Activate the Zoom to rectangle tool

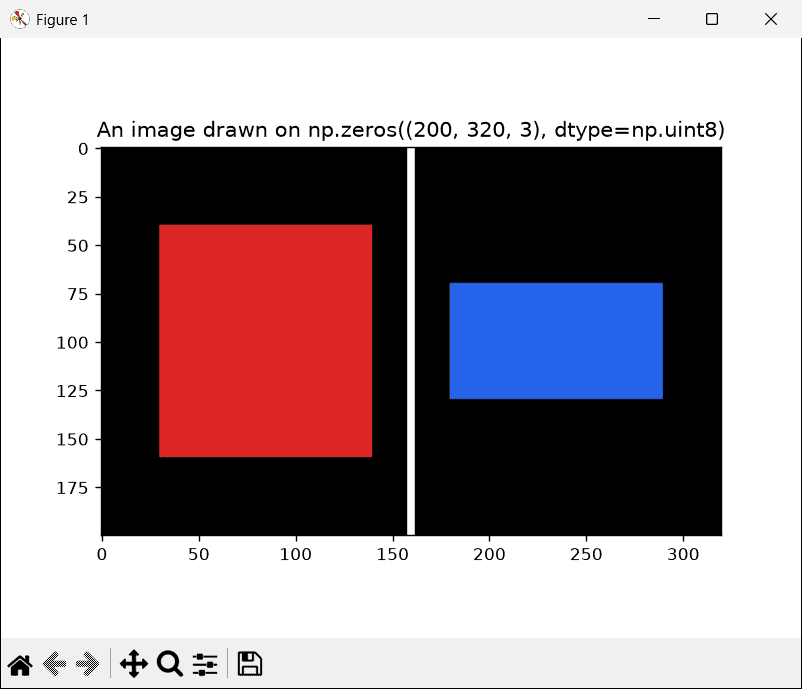tap(170, 664)
